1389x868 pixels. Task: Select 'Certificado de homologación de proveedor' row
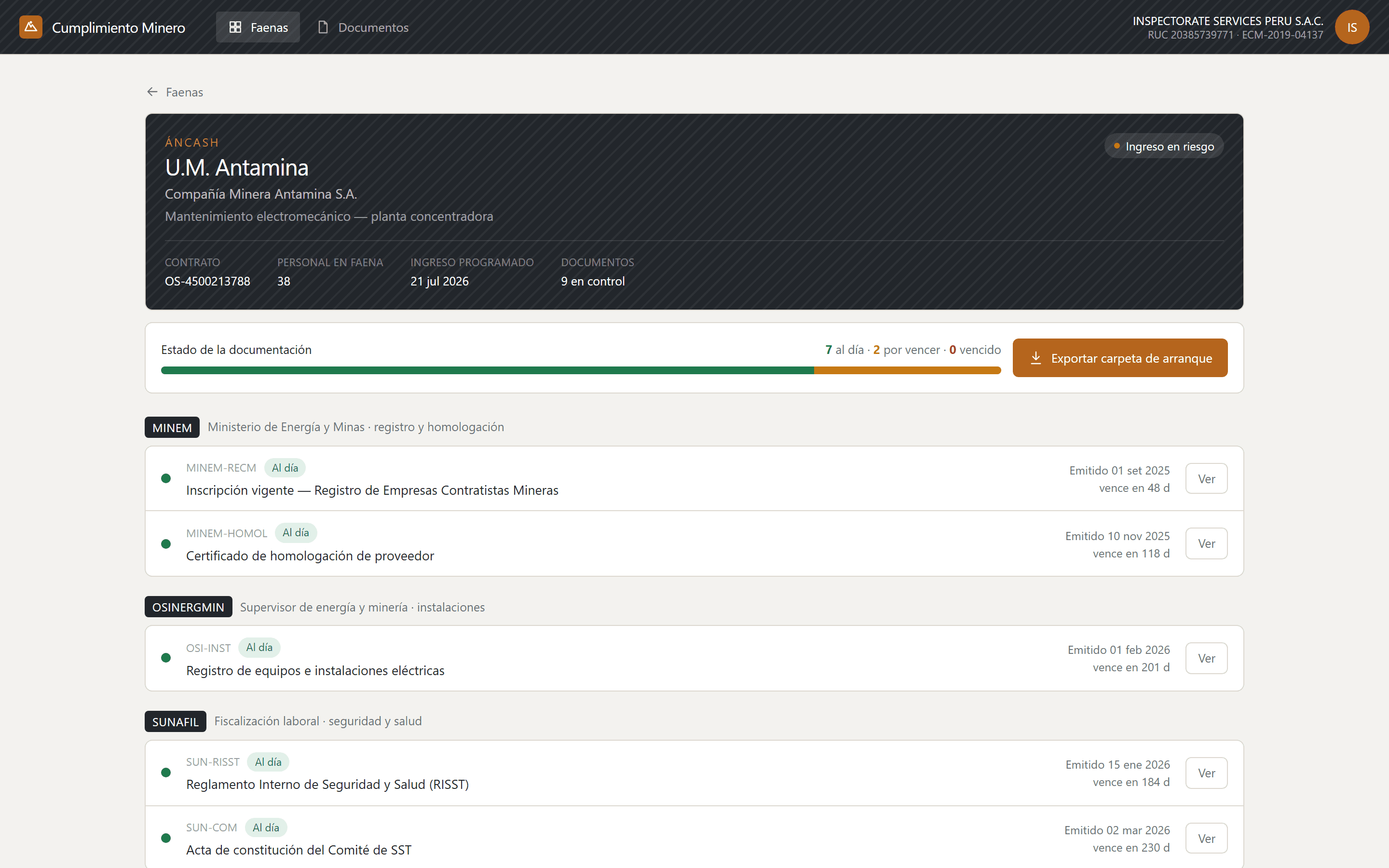point(694,543)
